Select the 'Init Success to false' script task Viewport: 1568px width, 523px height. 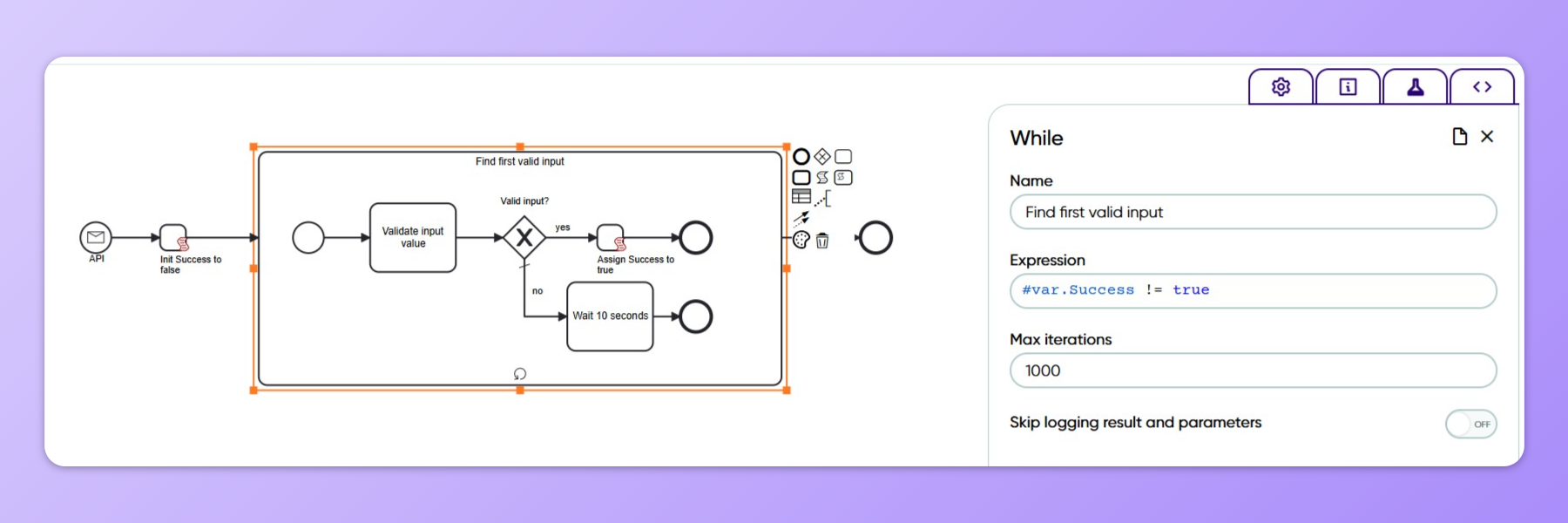click(x=173, y=237)
